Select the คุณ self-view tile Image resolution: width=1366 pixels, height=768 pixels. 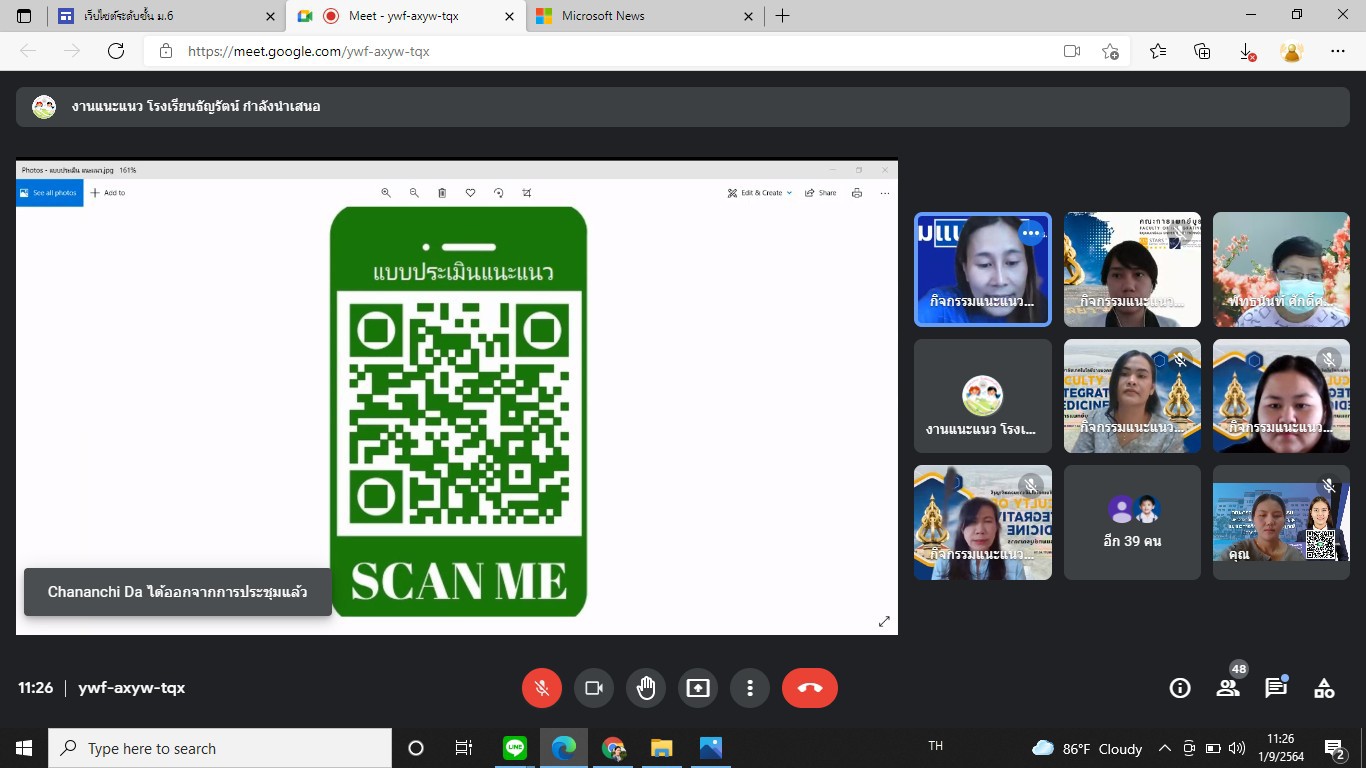[1281, 522]
